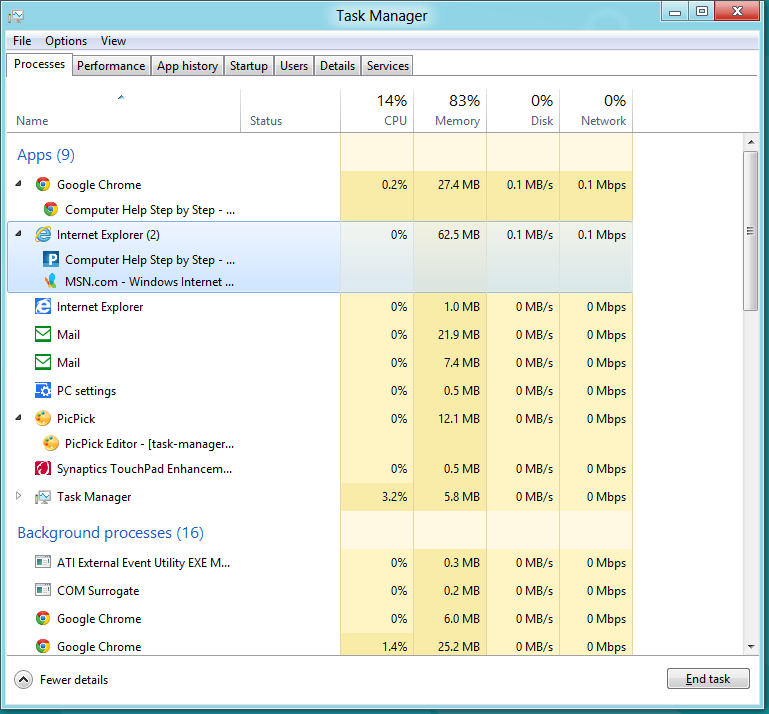
Task: Sort by the Disk column header
Action: [x=523, y=111]
